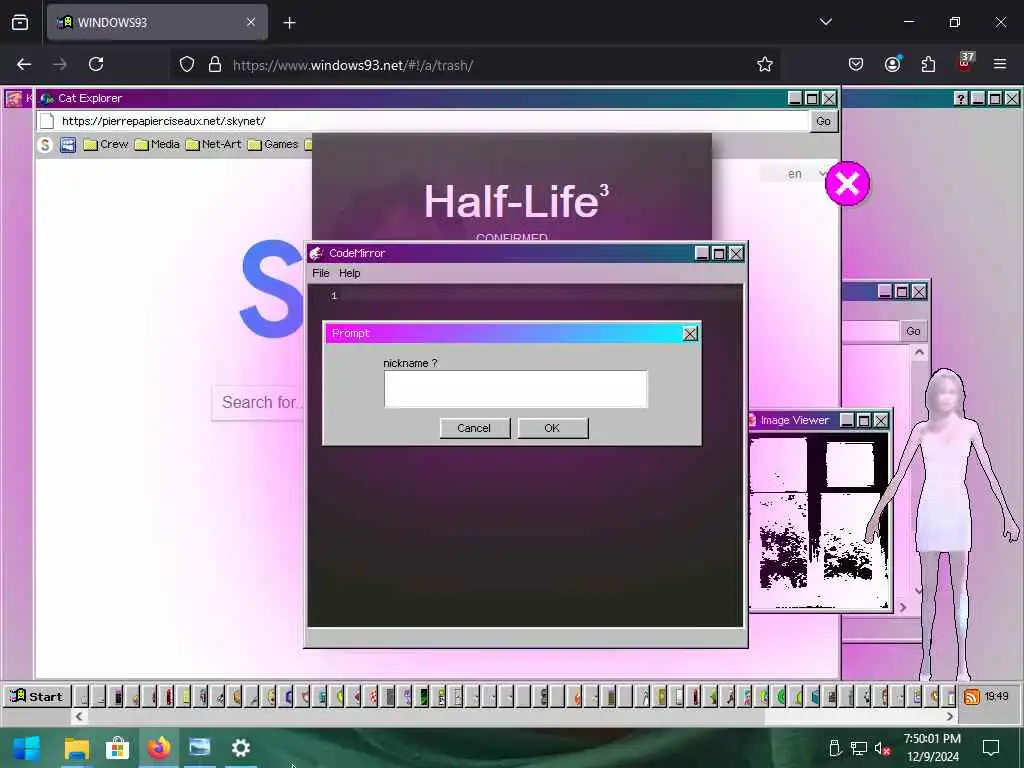Click the Pocket save icon in Firefox
This screenshot has height=768, width=1024.
pyautogui.click(x=856, y=64)
